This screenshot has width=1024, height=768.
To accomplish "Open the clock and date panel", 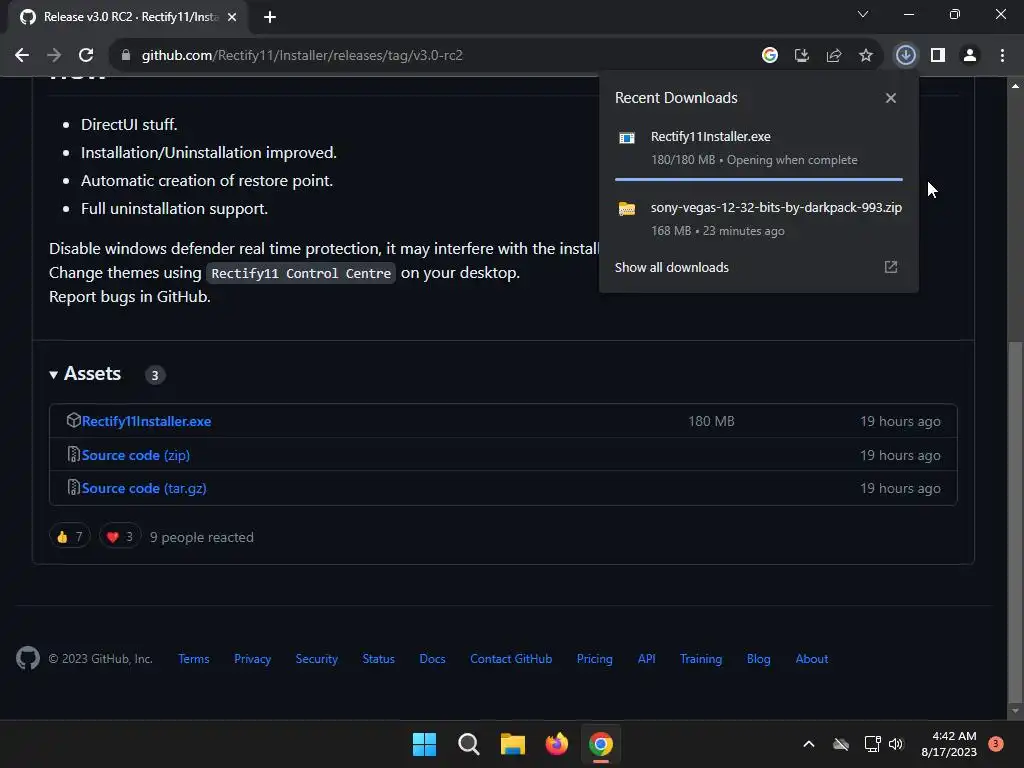I will point(948,744).
